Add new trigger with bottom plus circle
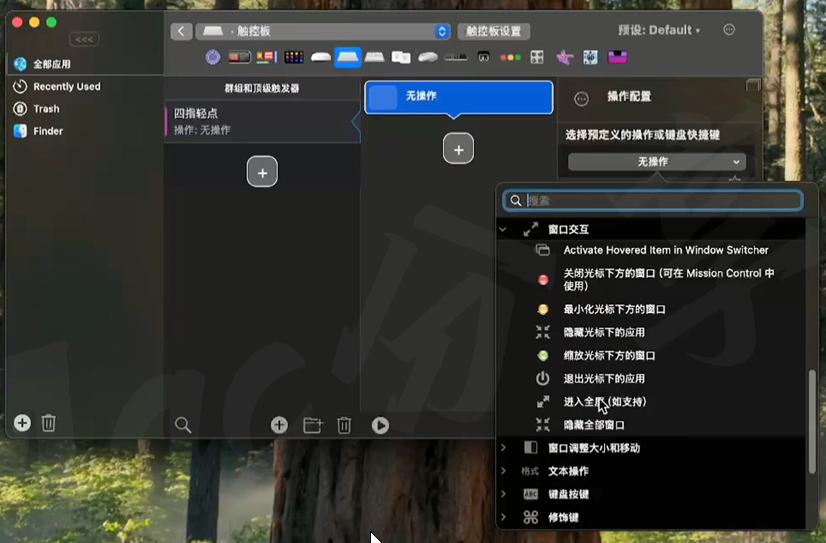The image size is (826, 543). (x=279, y=425)
